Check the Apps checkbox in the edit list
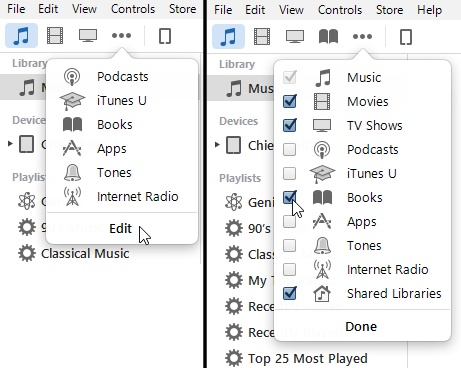461x368 pixels. tap(289, 221)
